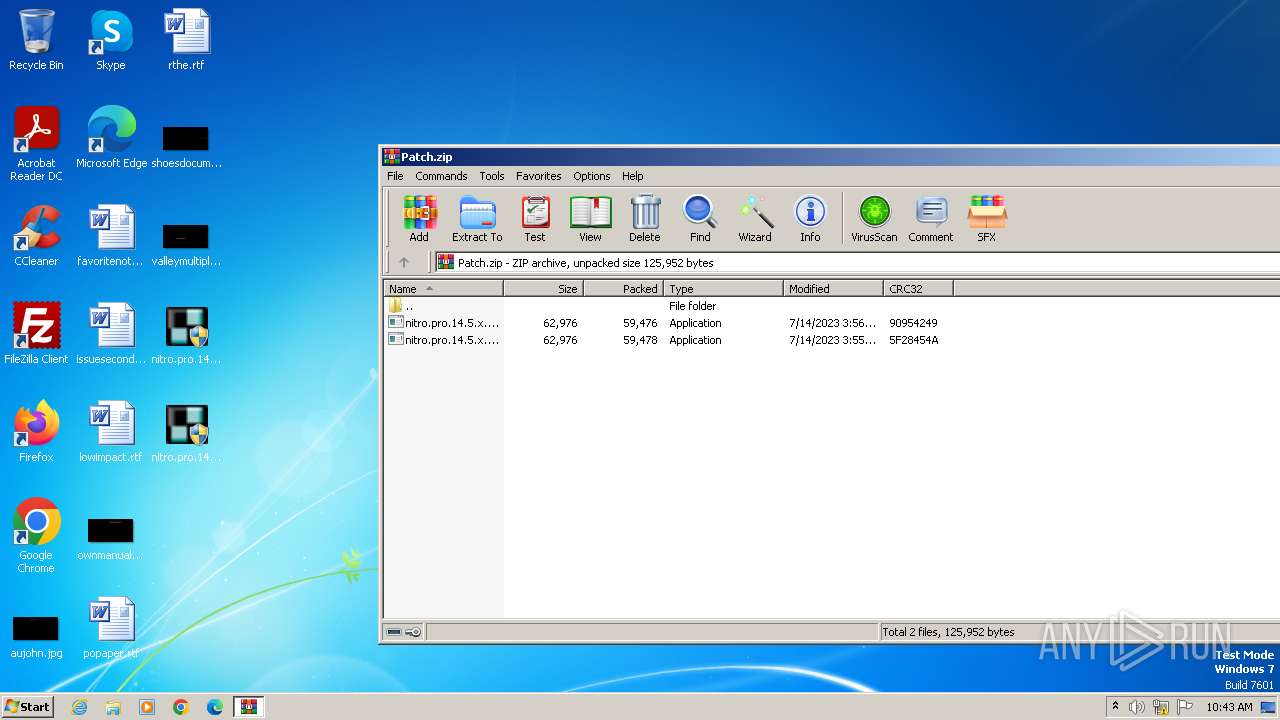Open media player from taskbar
This screenshot has width=1280, height=720.
click(147, 707)
